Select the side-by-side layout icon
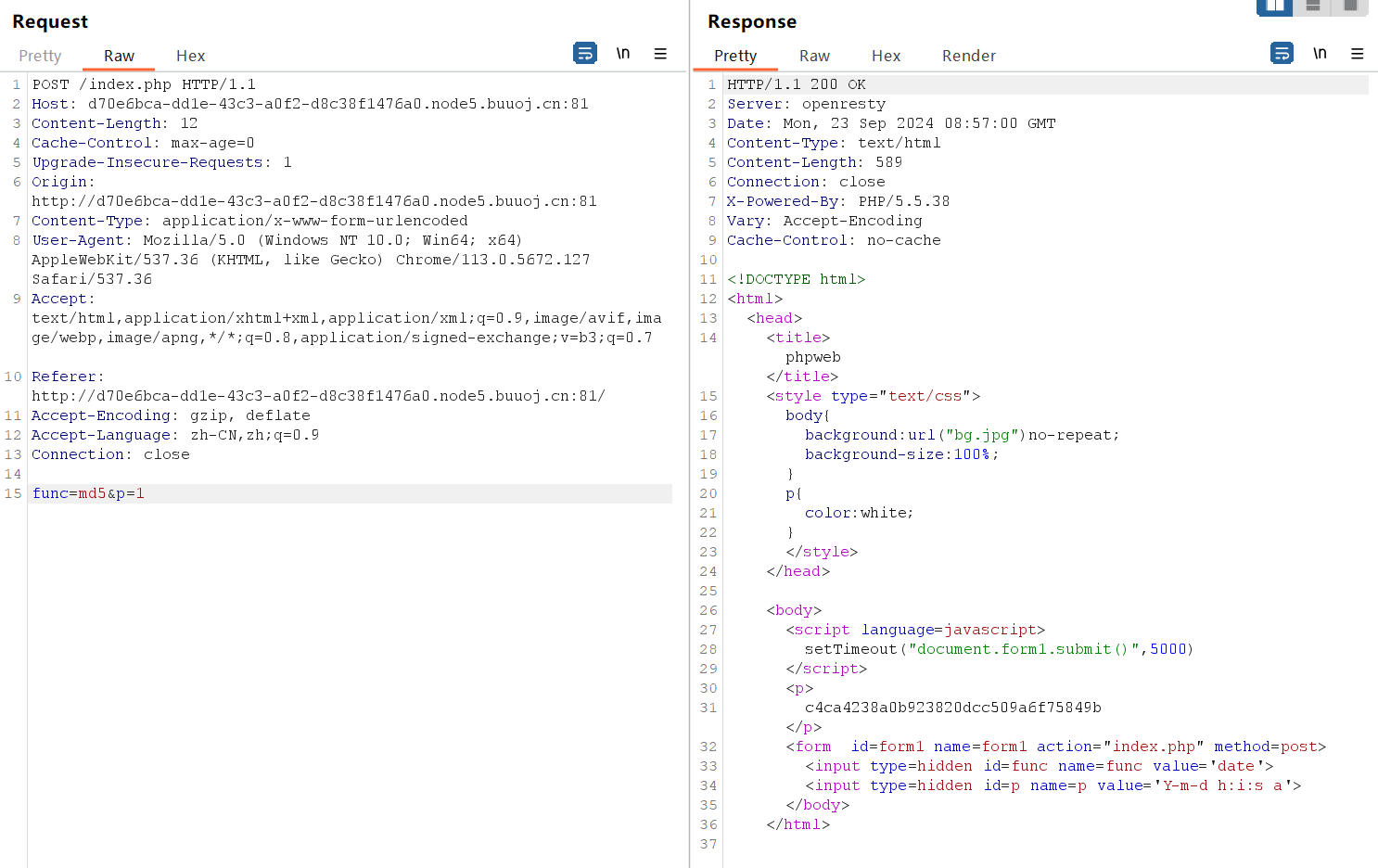The height and width of the screenshot is (868, 1378). click(1275, 6)
